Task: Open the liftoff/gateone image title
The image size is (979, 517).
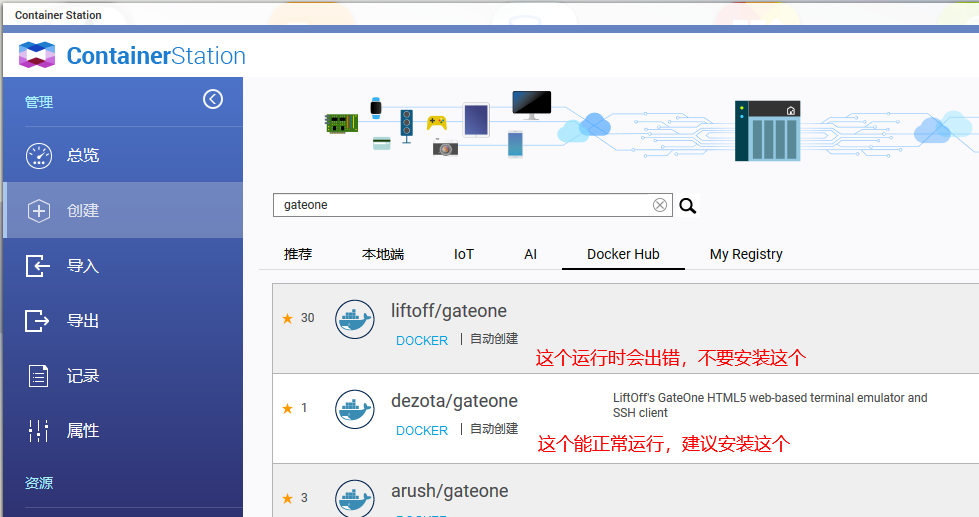Action: pyautogui.click(x=449, y=311)
